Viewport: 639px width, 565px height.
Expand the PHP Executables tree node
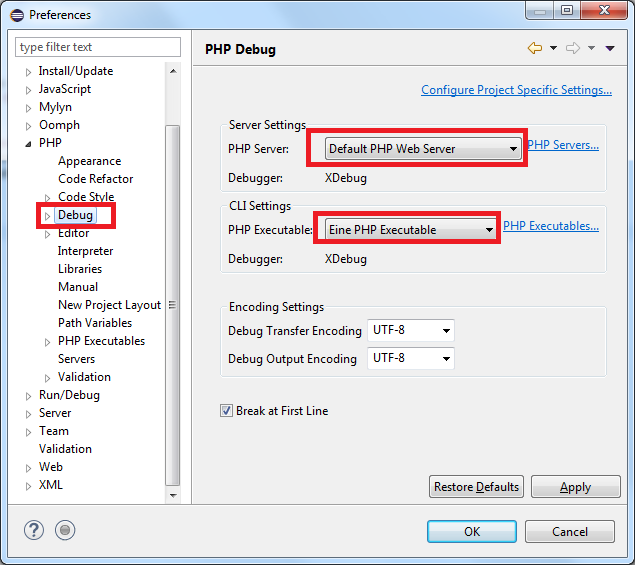47,342
